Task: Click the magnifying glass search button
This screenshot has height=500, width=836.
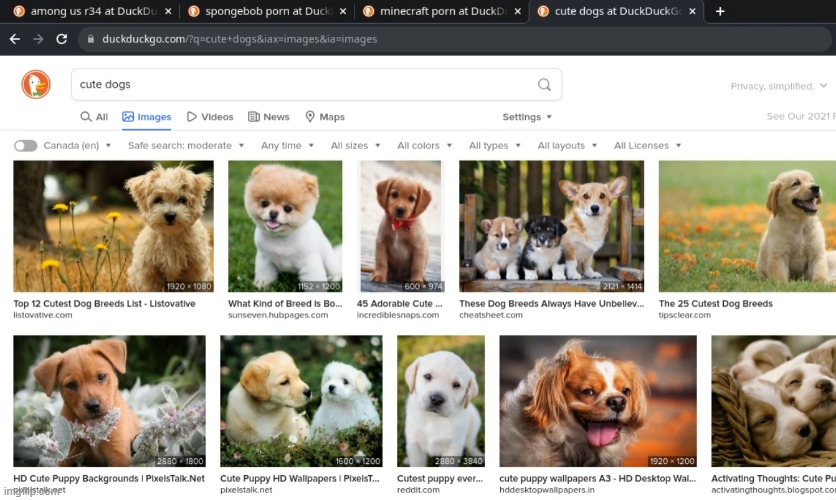Action: coord(544,85)
